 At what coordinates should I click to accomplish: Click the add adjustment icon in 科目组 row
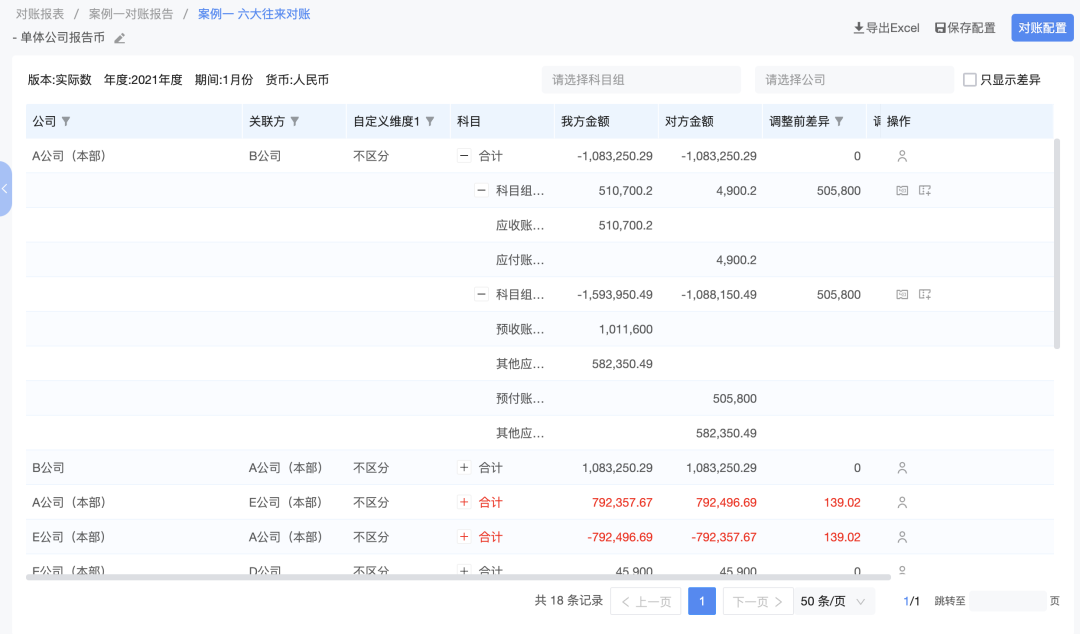[924, 189]
